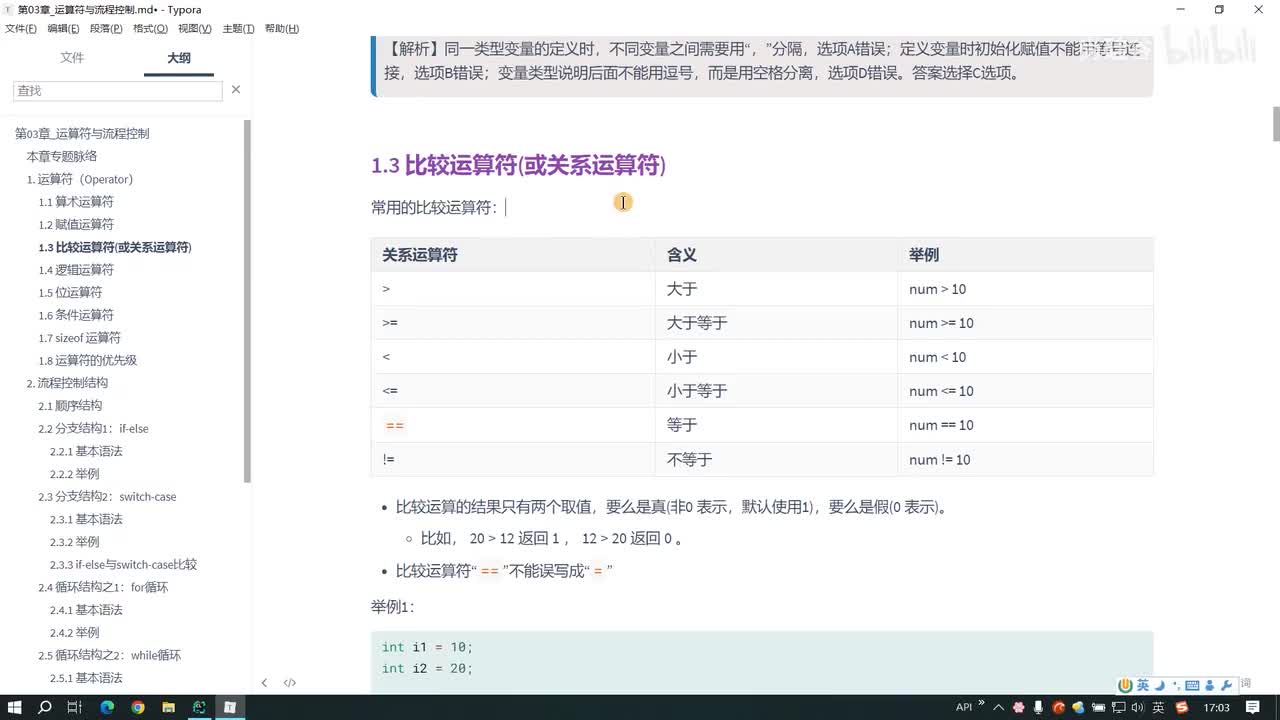Viewport: 1280px width, 720px height.
Task: Go to 1. 运算符 (Operator) outline entry
Action: tap(80, 179)
